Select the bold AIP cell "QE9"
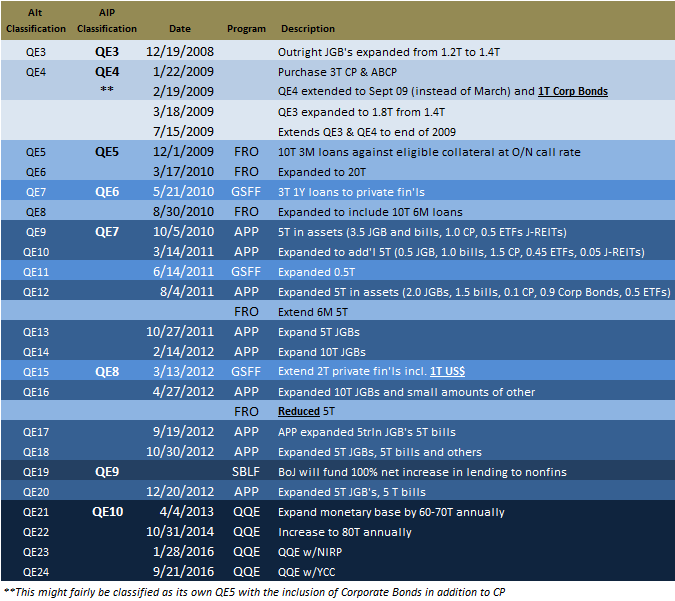 tap(107, 472)
